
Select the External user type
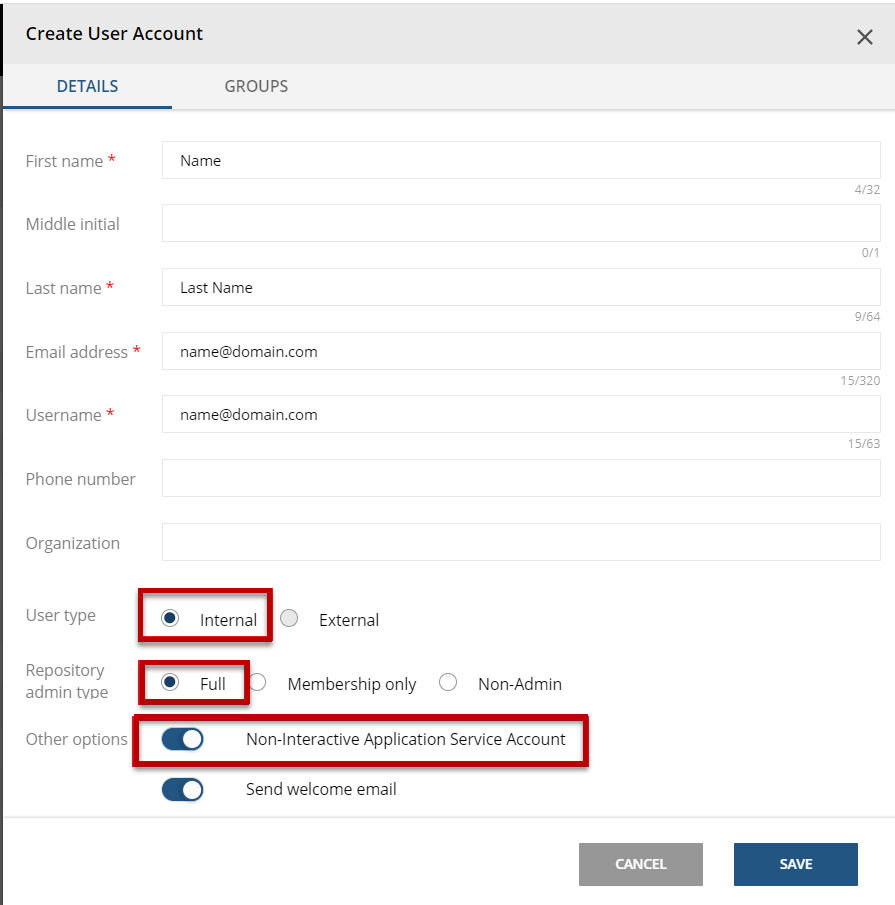[x=288, y=618]
